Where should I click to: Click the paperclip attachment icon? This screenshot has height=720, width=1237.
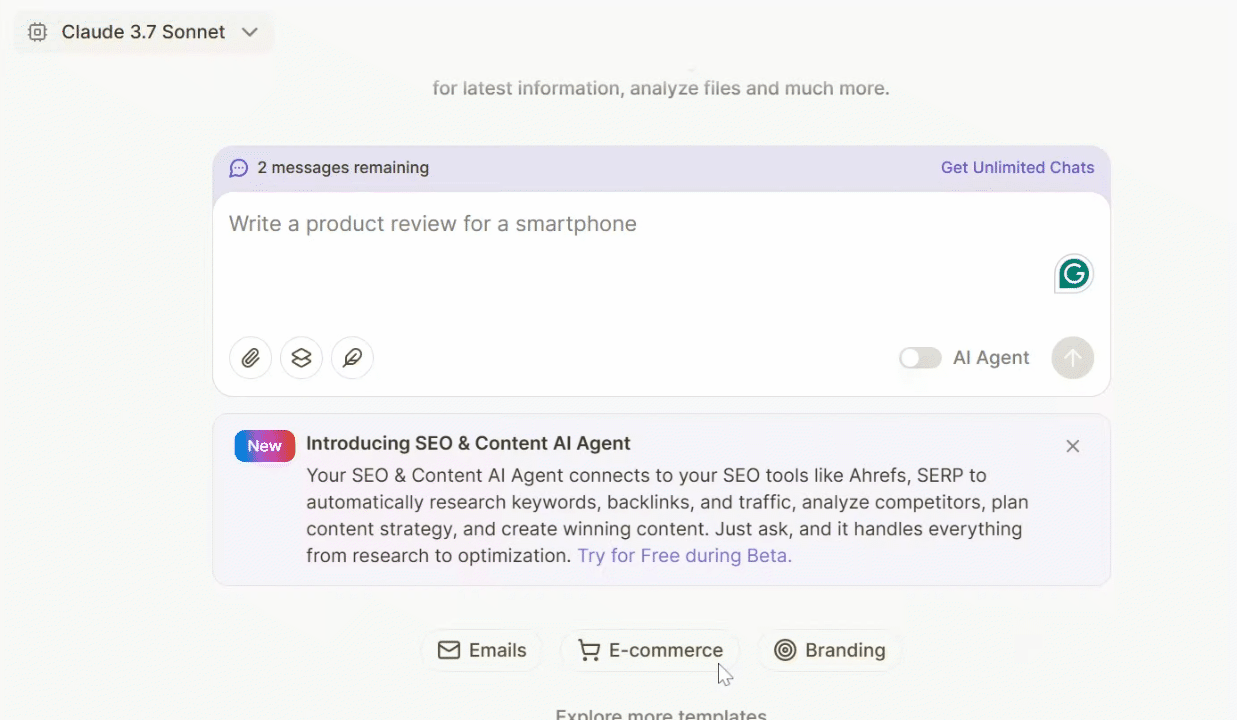click(x=250, y=357)
